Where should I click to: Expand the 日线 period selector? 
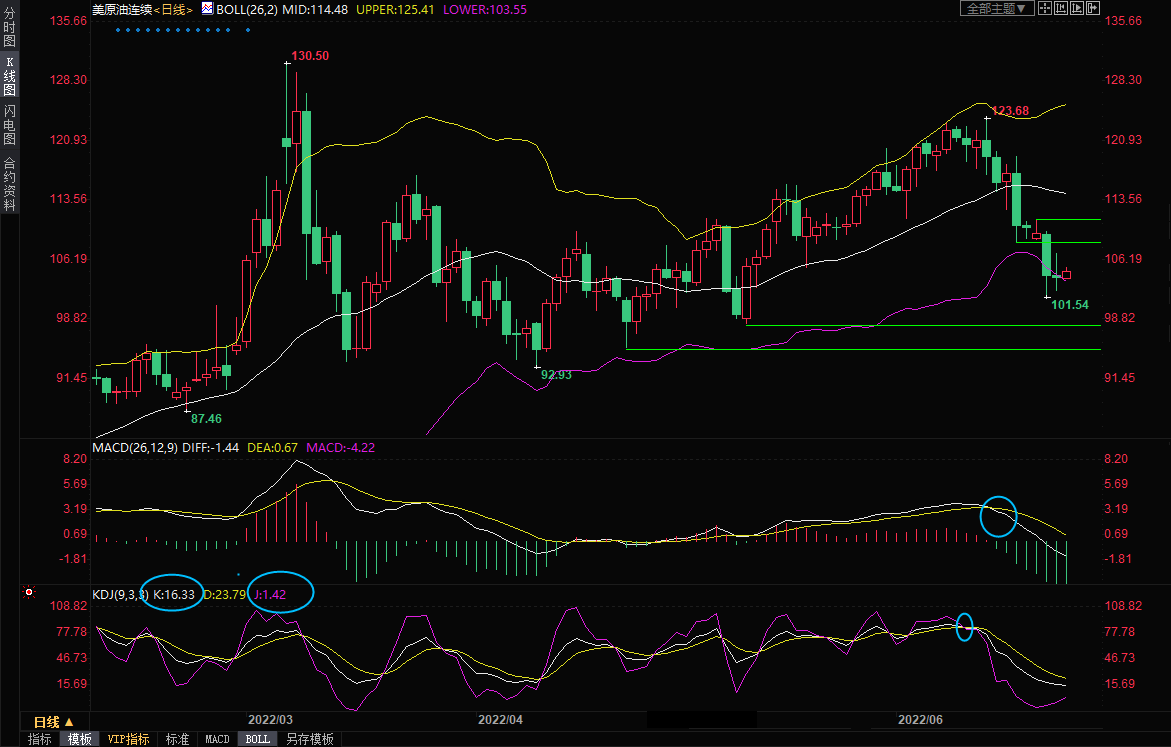pyautogui.click(x=53, y=721)
